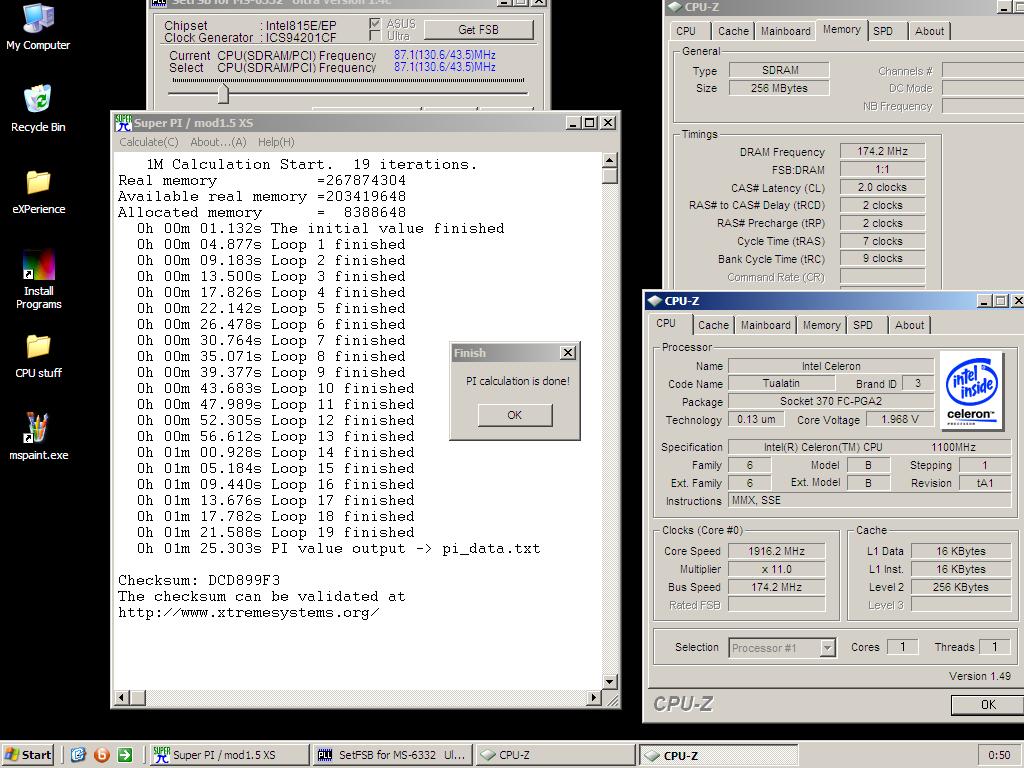
Task: Click the active CPU-Z taskbar button
Action: point(718,755)
